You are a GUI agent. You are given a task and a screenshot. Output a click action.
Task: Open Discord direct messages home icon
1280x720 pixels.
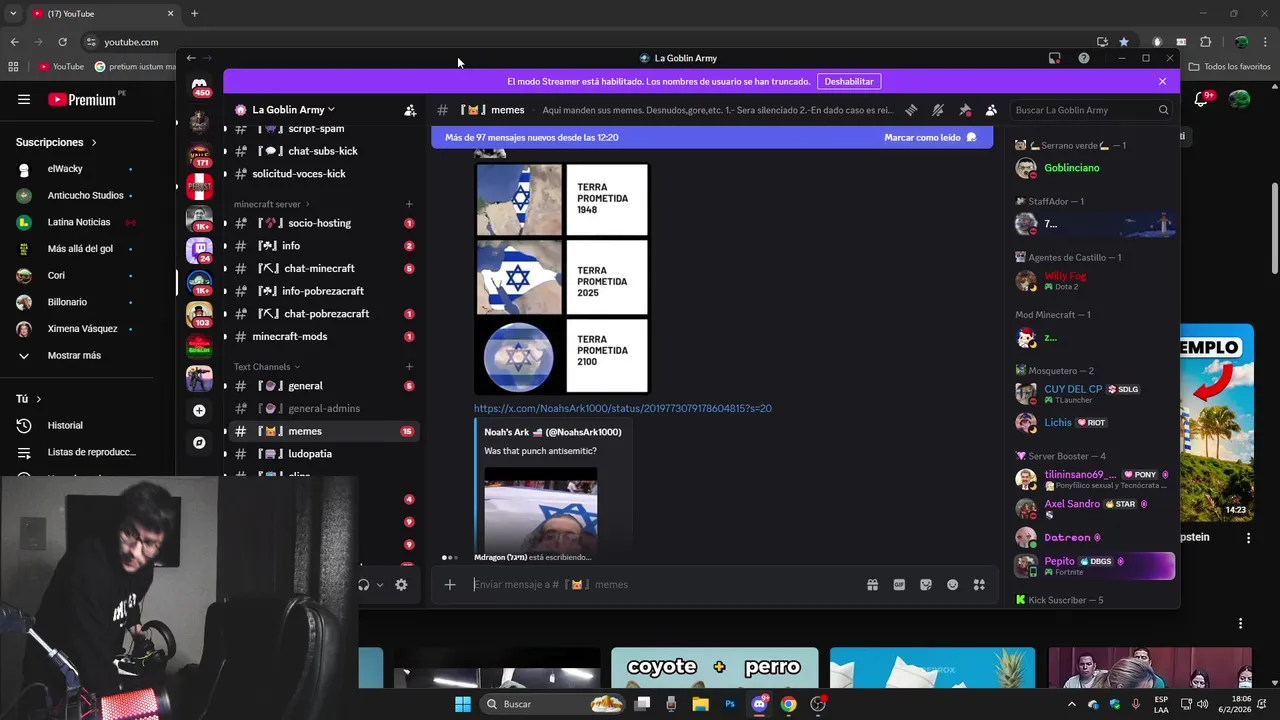[200, 86]
